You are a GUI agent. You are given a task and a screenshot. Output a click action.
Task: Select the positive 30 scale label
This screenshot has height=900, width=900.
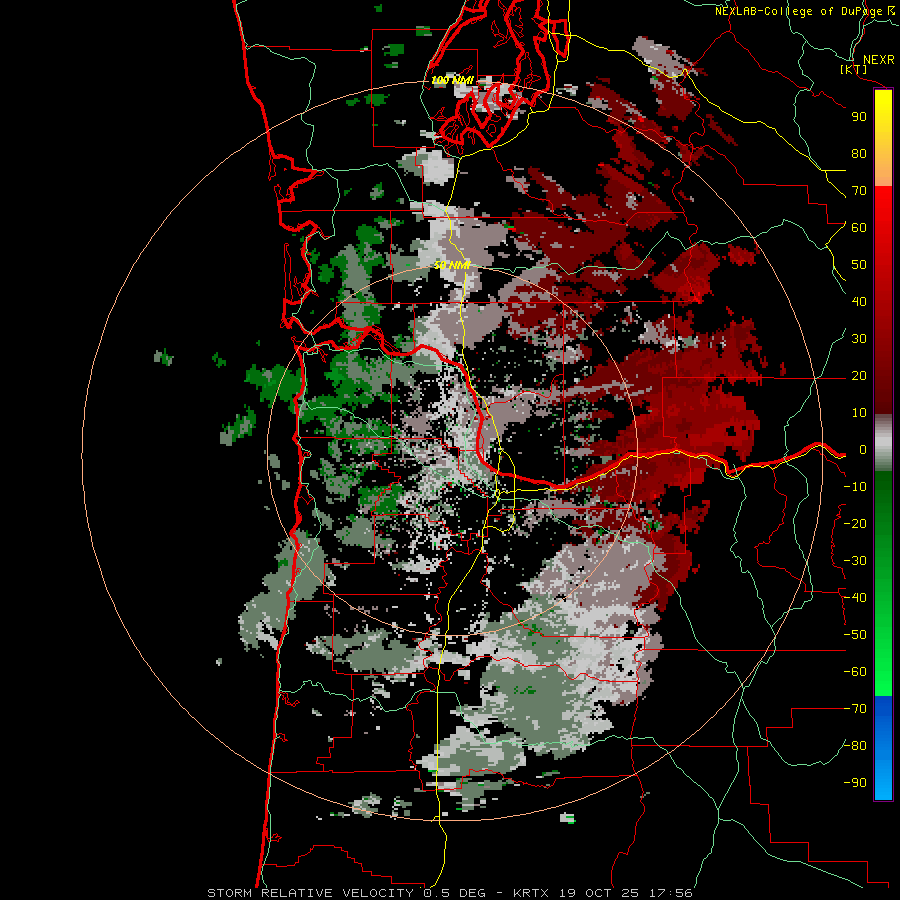859,339
